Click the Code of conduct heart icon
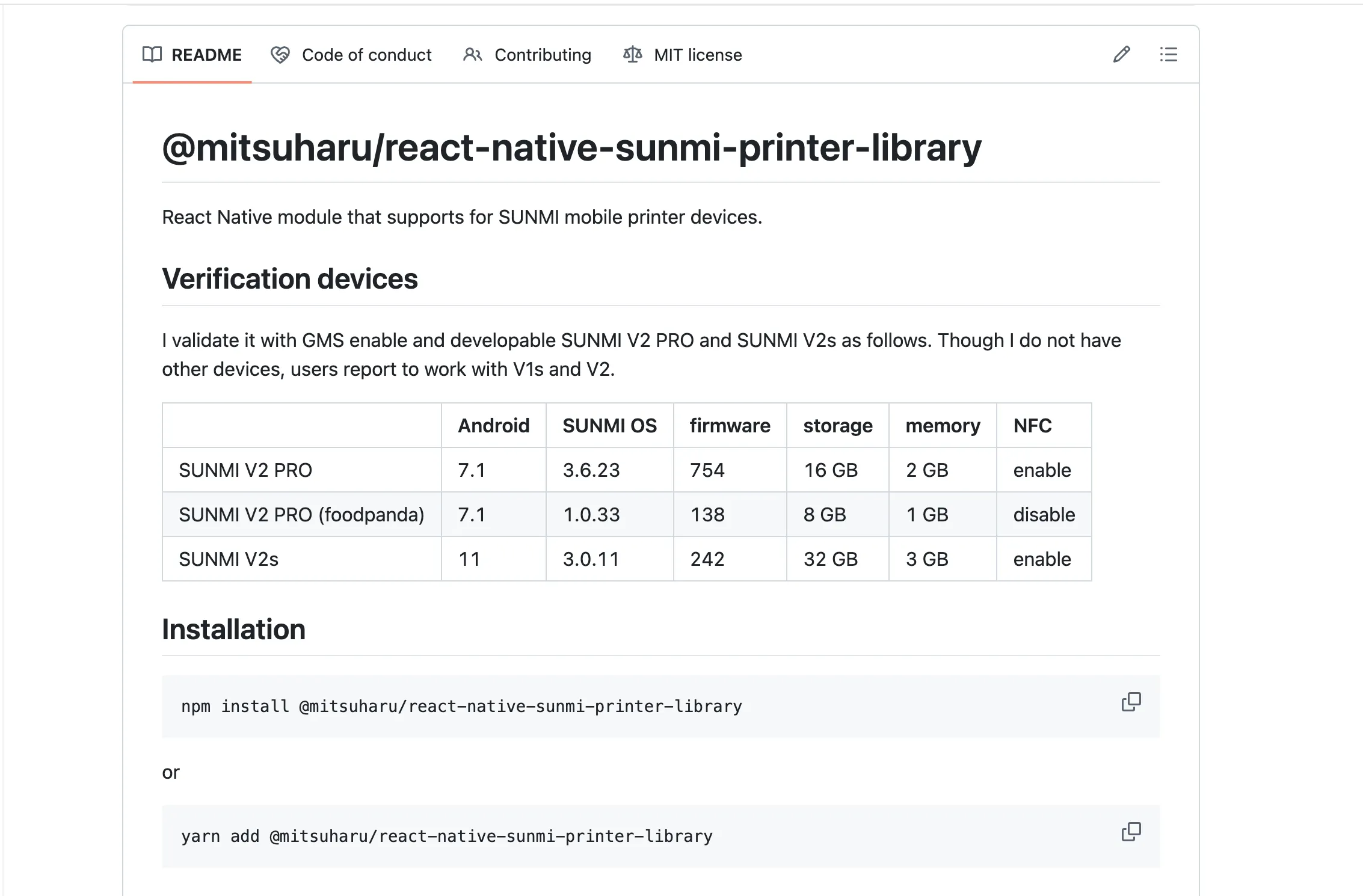This screenshot has width=1363, height=896. 280,55
